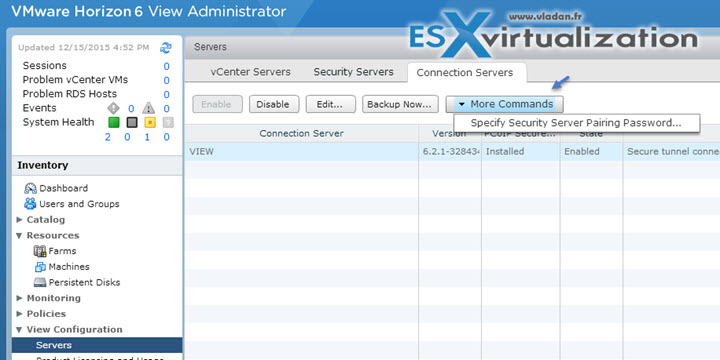This screenshot has width=720, height=360.
Task: Open Persistent Disks under Resources
Action: 84,282
